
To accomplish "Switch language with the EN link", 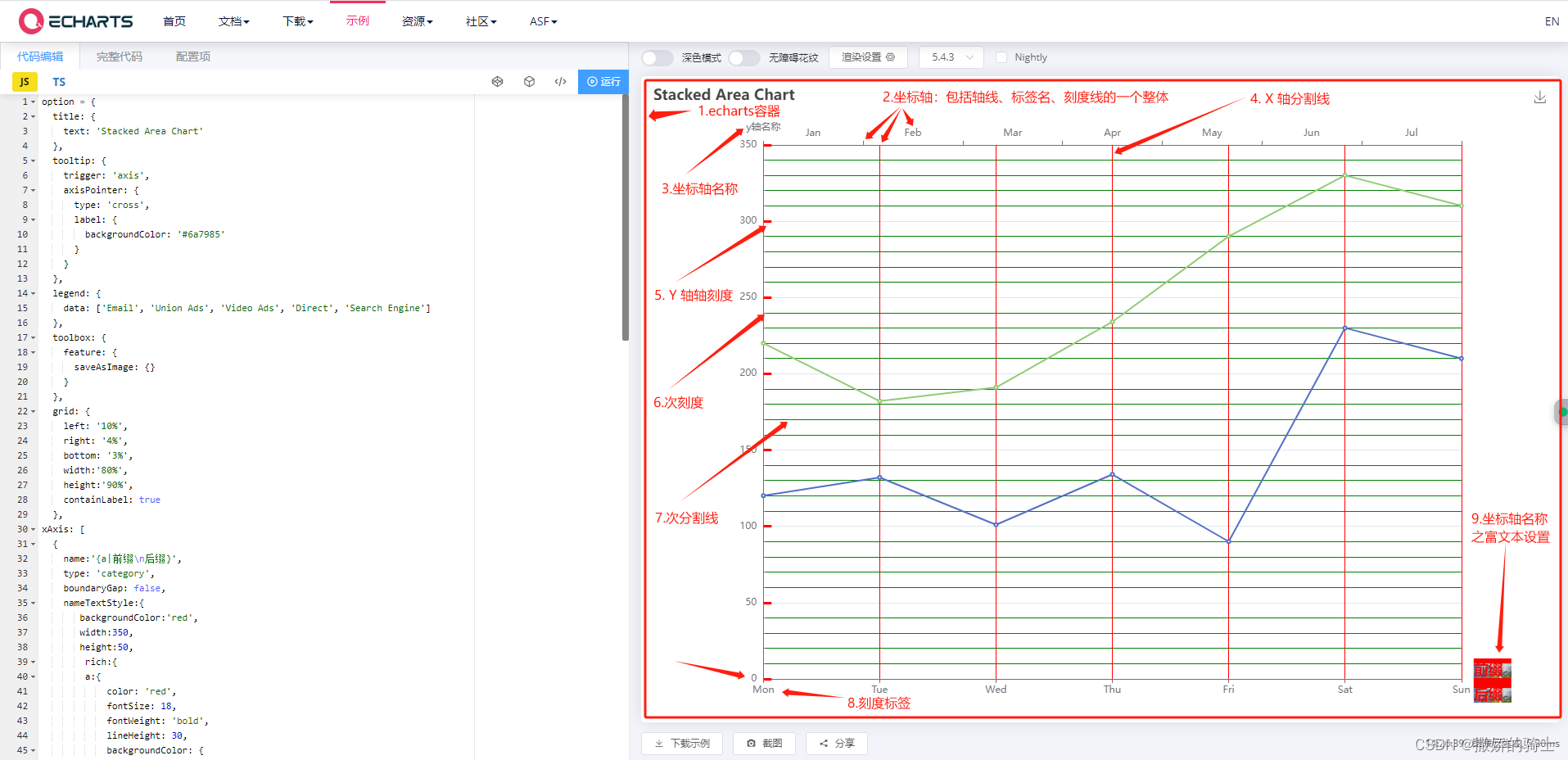I will pyautogui.click(x=1551, y=20).
